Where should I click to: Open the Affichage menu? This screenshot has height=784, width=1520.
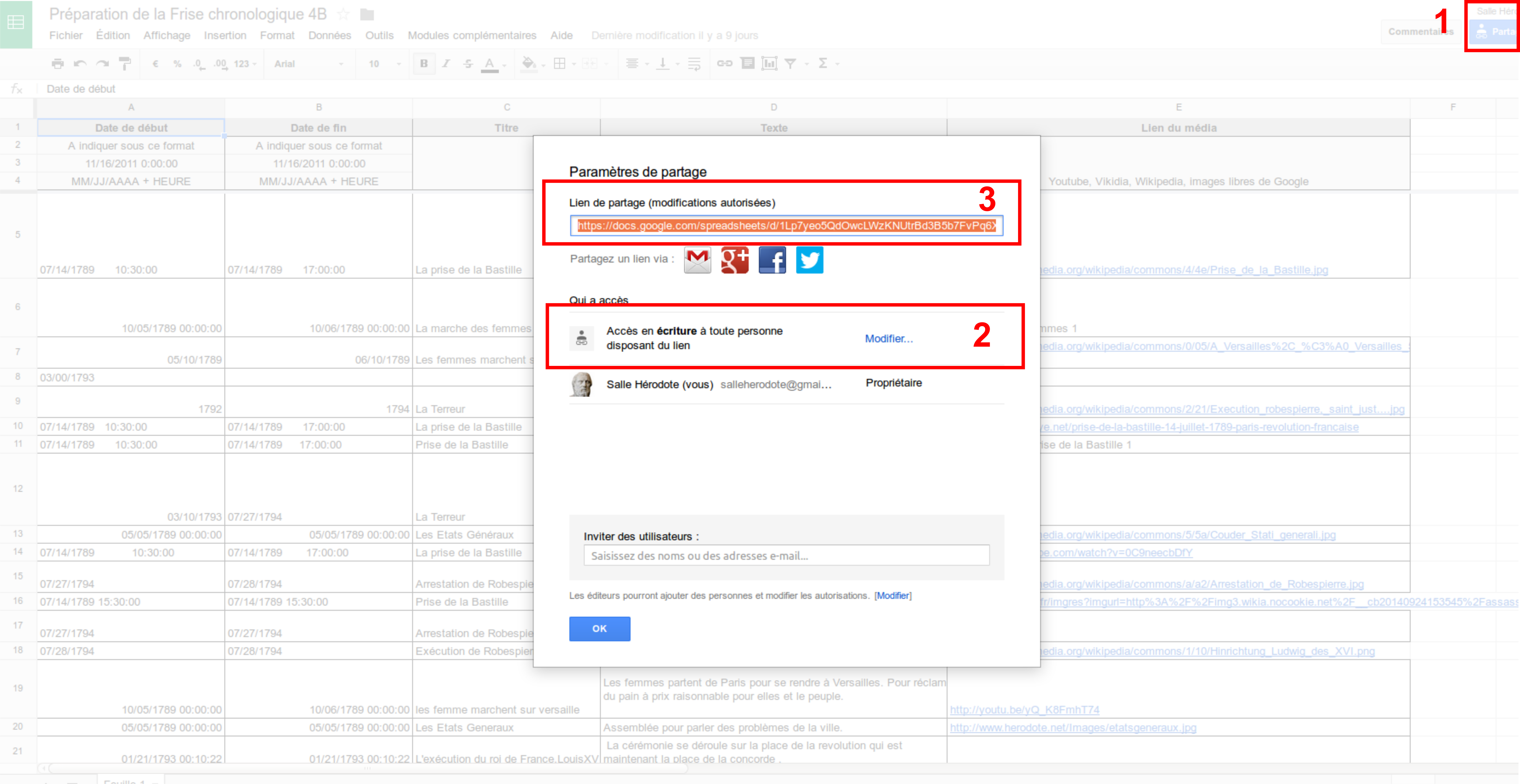[167, 35]
